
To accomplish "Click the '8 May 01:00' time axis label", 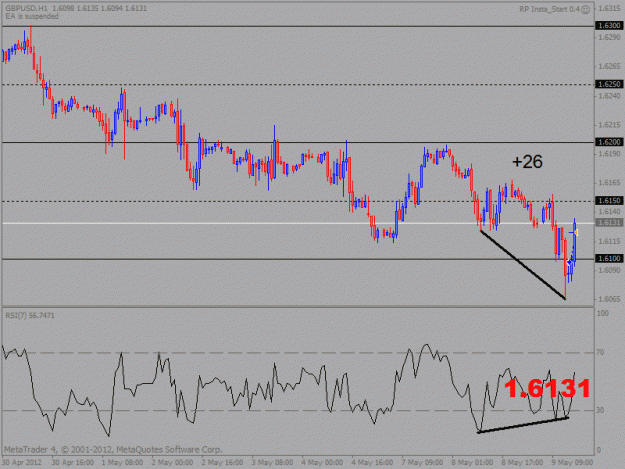I will (472, 463).
